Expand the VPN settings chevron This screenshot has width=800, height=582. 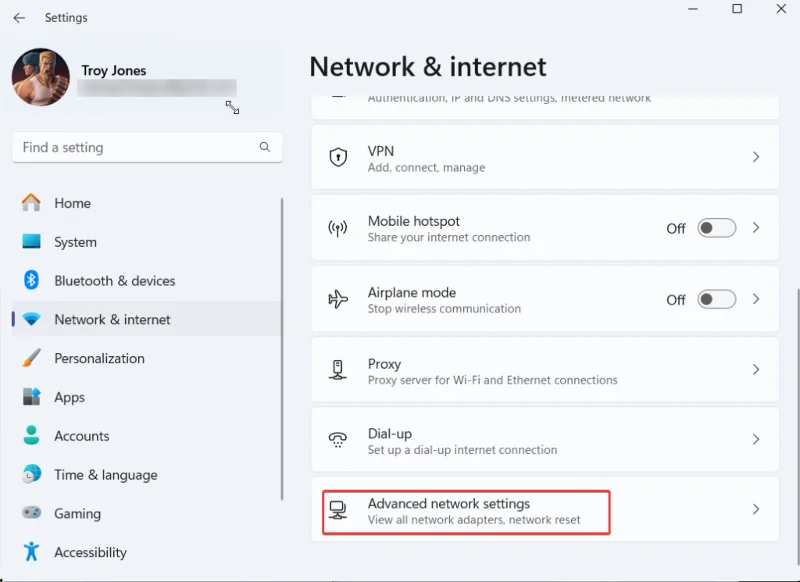click(x=757, y=157)
